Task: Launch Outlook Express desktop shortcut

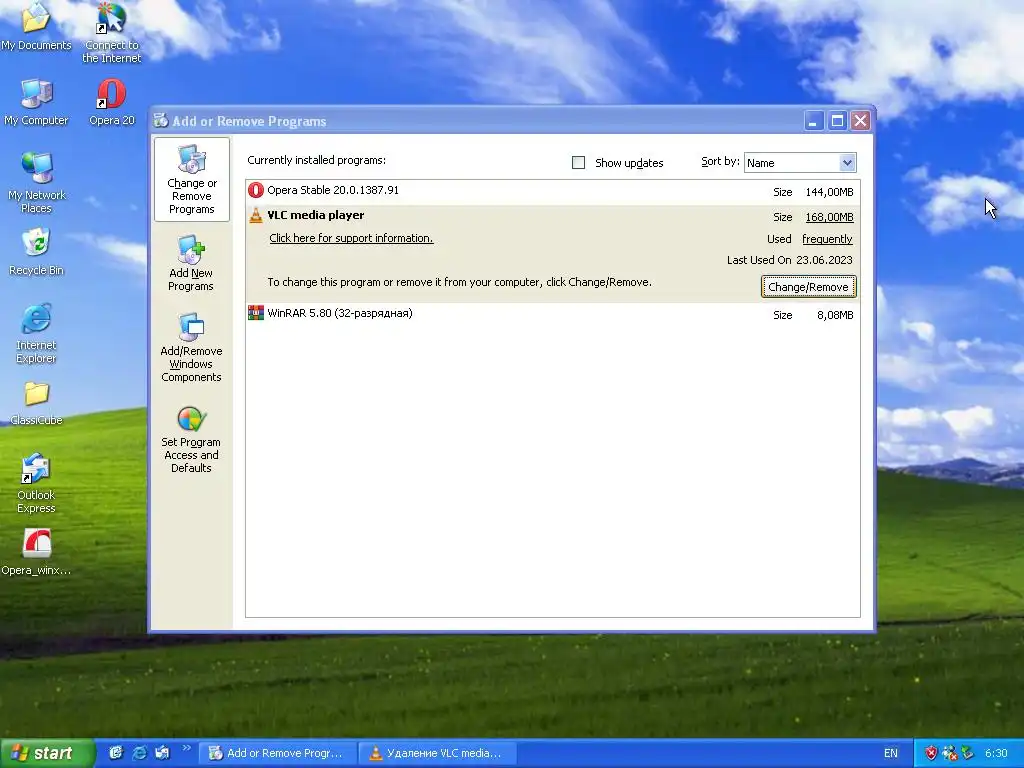Action: tap(36, 483)
